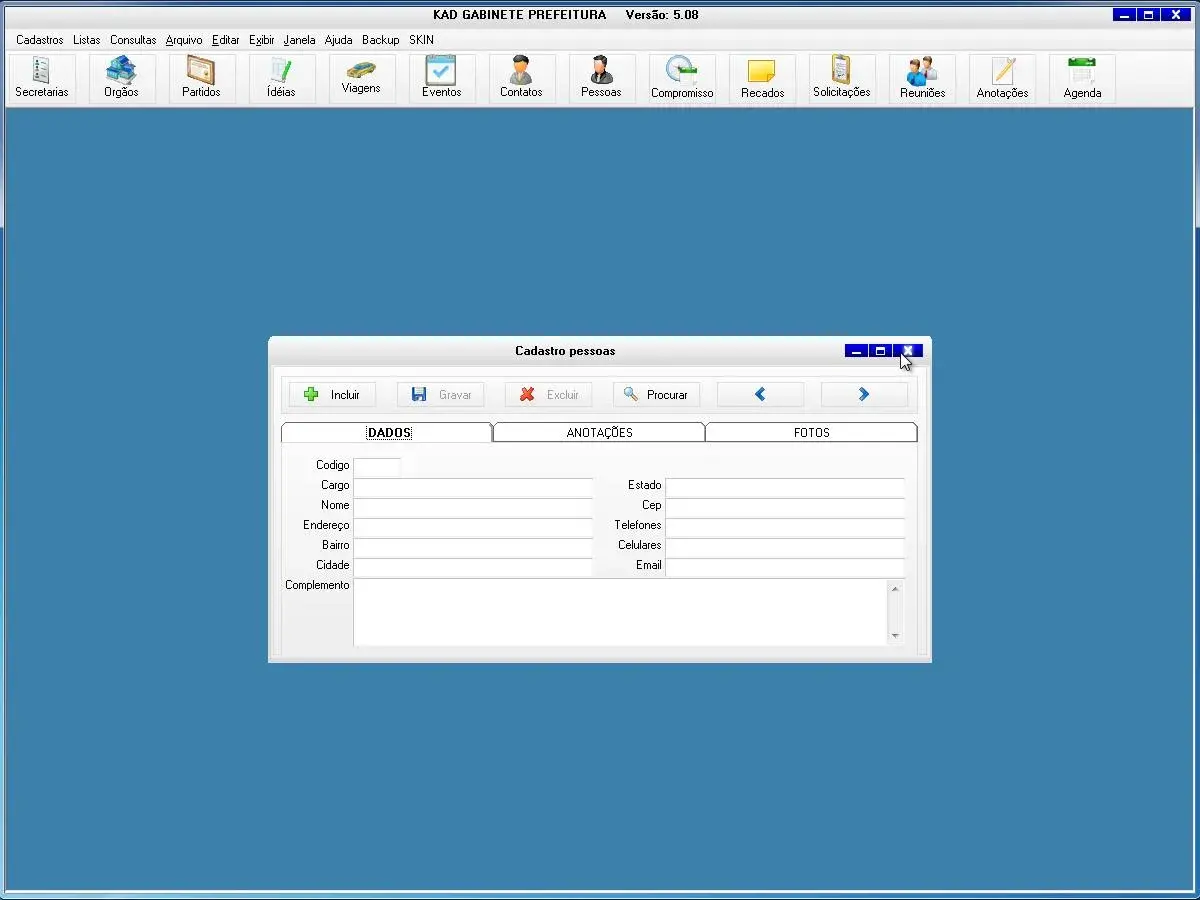Viewport: 1200px width, 900px height.
Task: Click Complemento scrollbar up arrow
Action: click(x=895, y=588)
